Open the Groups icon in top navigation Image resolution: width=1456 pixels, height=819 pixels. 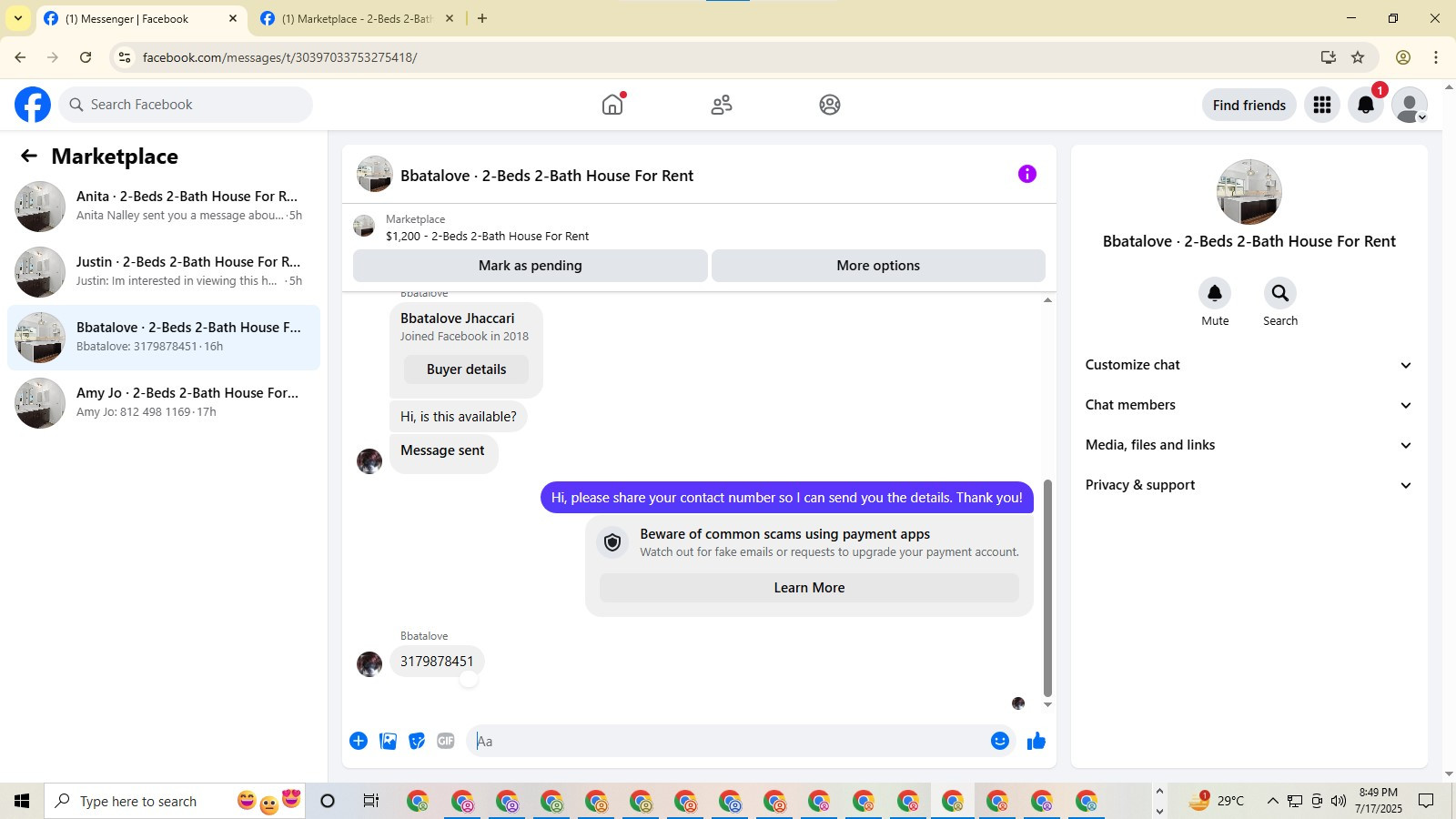(x=830, y=105)
